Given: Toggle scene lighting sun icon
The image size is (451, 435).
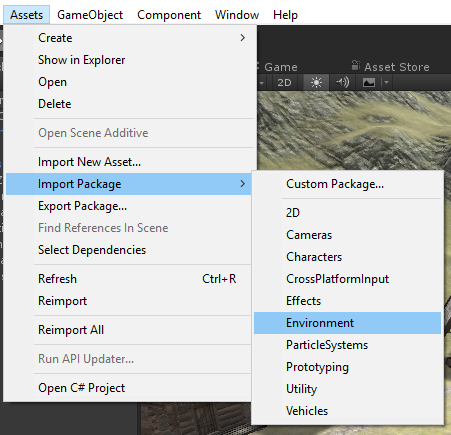Looking at the screenshot, I should click(x=316, y=82).
